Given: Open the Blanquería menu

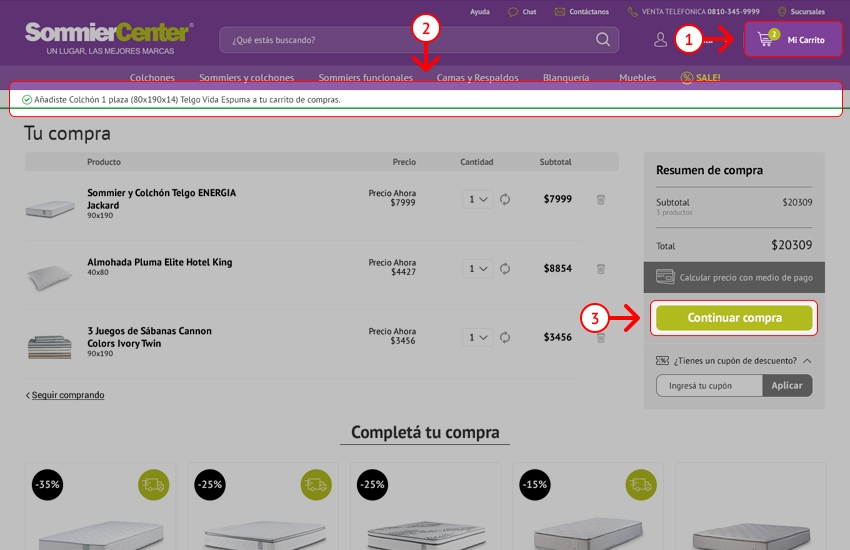Looking at the screenshot, I should (566, 77).
